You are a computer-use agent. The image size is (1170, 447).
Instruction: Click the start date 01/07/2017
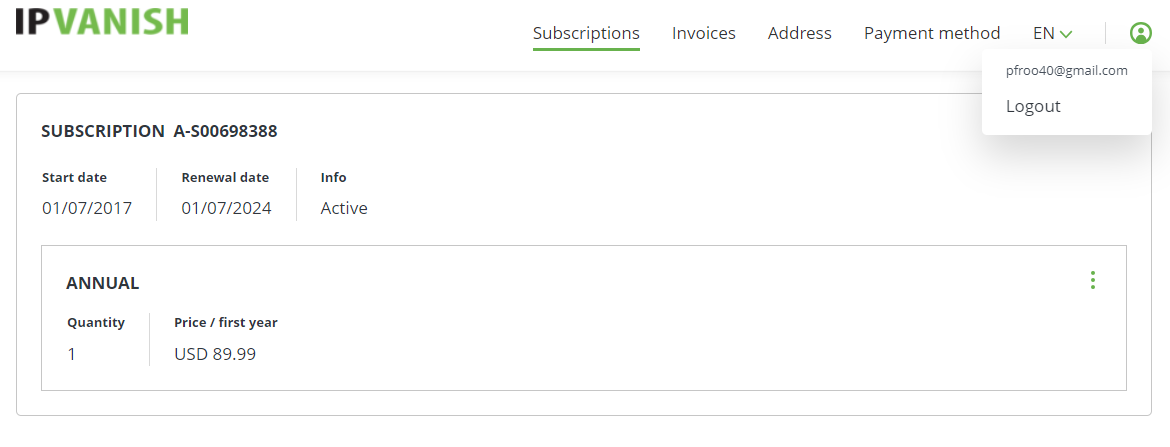[x=87, y=208]
